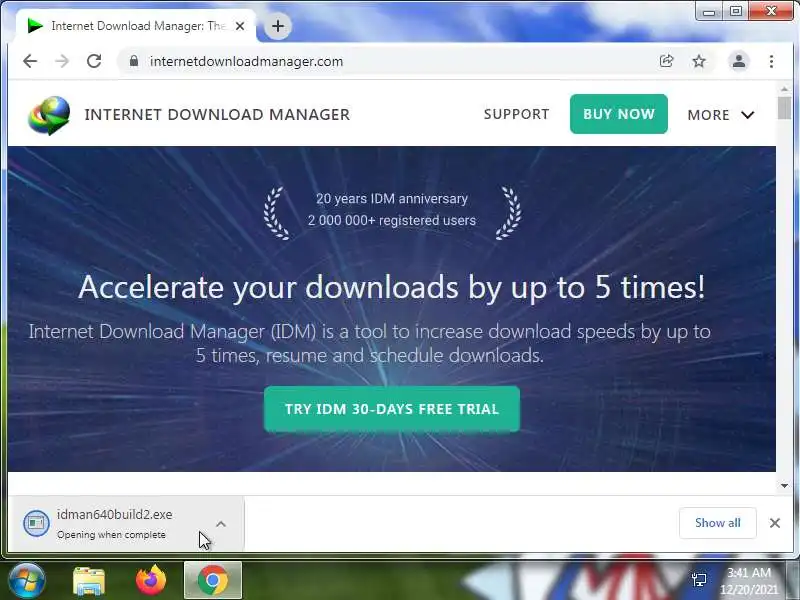Viewport: 800px width, 600px height.
Task: Select the Internet Download Manager browser tab
Action: (136, 26)
